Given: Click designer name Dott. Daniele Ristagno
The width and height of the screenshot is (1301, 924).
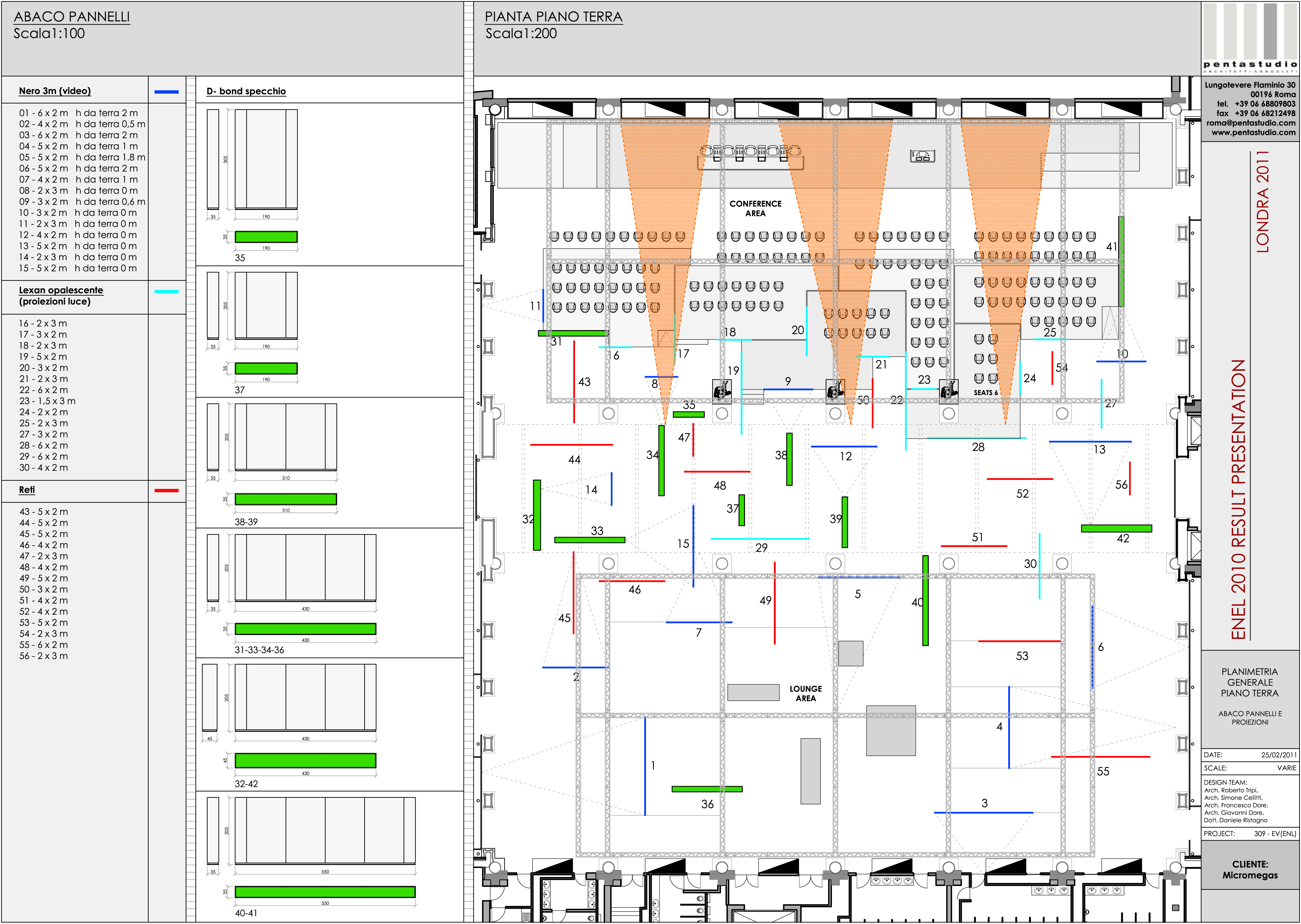Looking at the screenshot, I should point(1236,821).
